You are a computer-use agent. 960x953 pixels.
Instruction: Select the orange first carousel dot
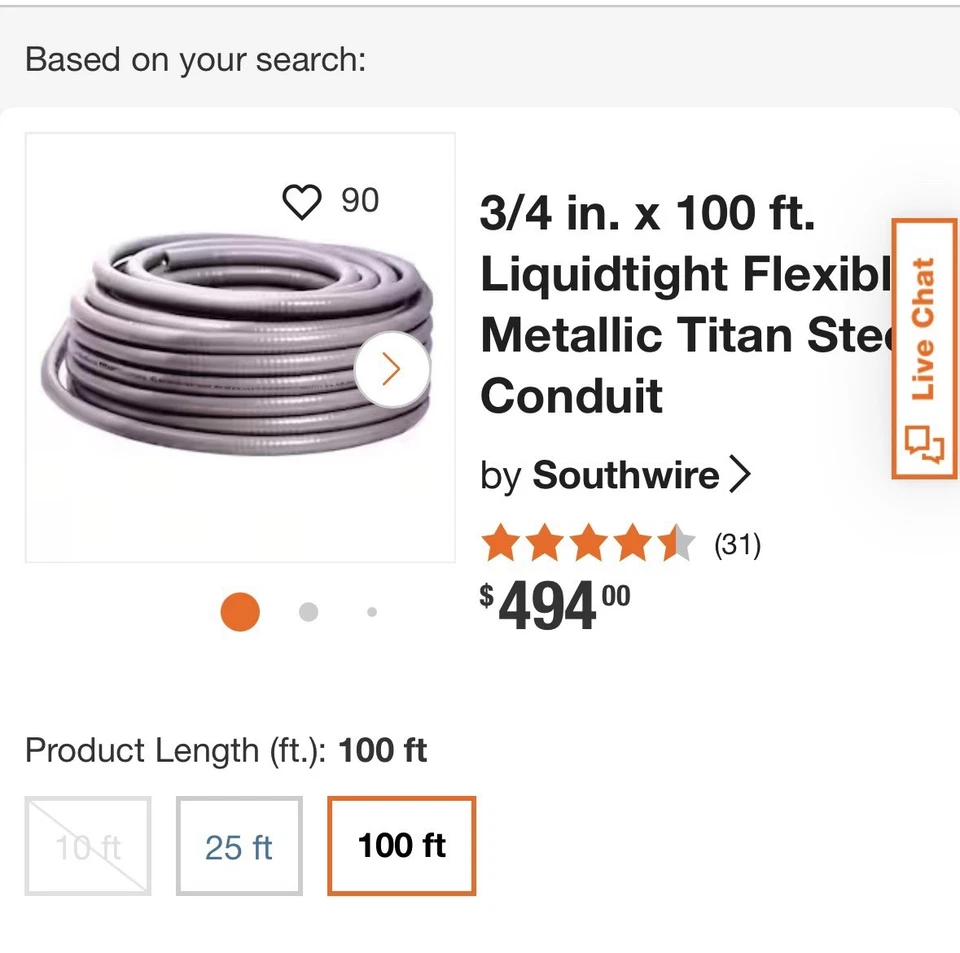[240, 612]
